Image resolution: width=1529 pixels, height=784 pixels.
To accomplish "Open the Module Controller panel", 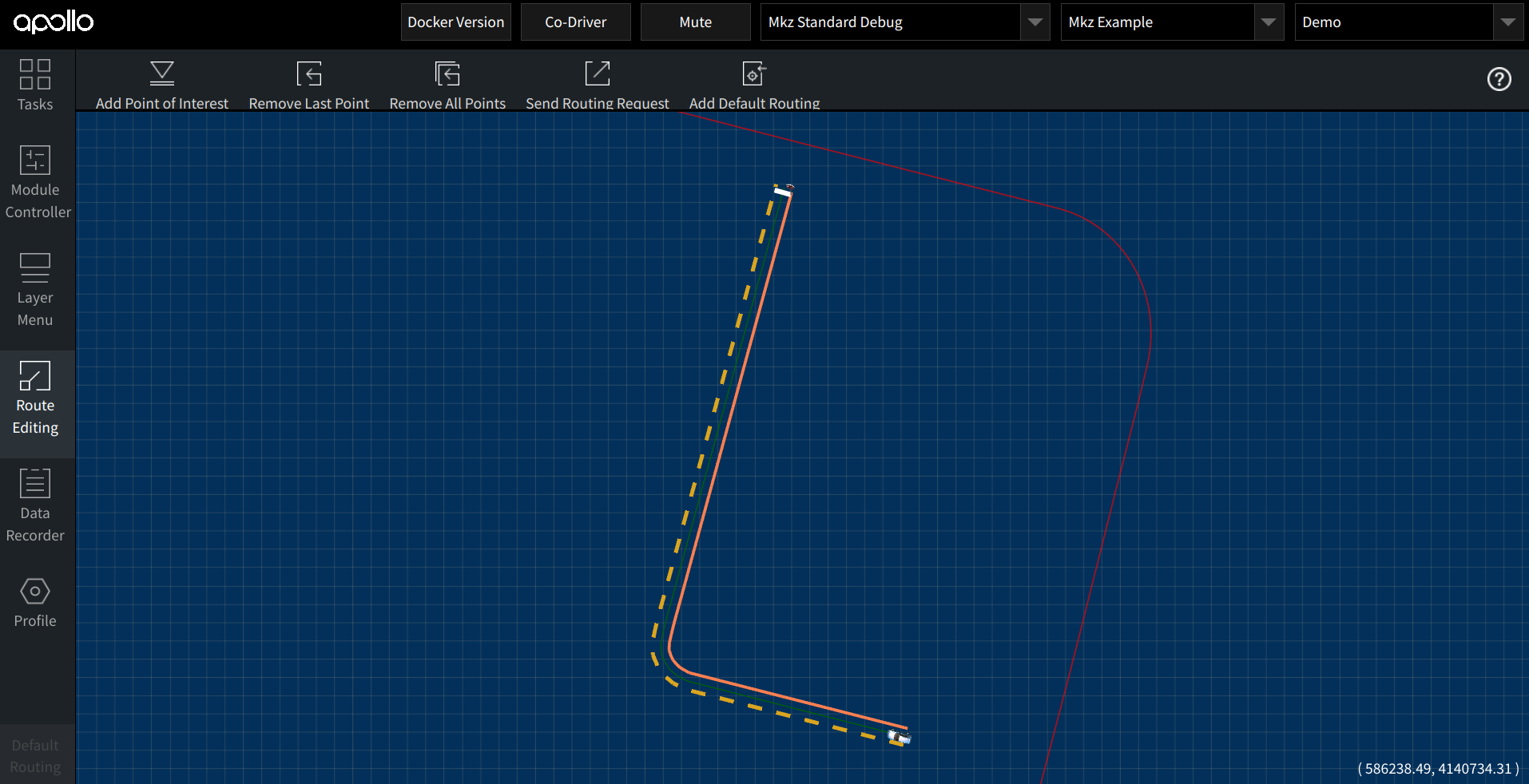I will pyautogui.click(x=34, y=182).
